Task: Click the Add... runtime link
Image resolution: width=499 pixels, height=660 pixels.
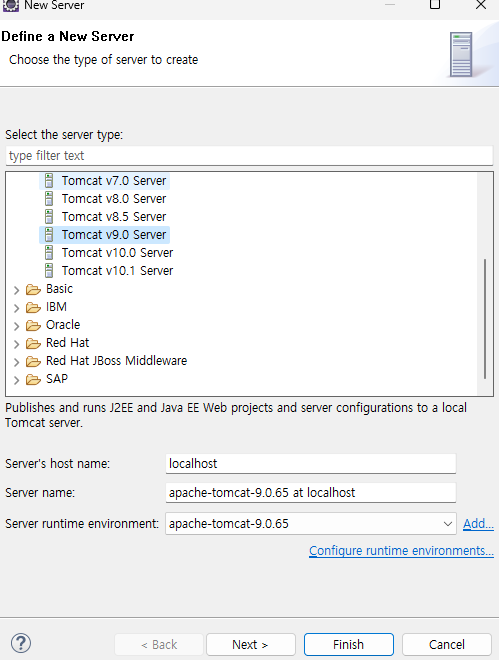Action: point(478,524)
